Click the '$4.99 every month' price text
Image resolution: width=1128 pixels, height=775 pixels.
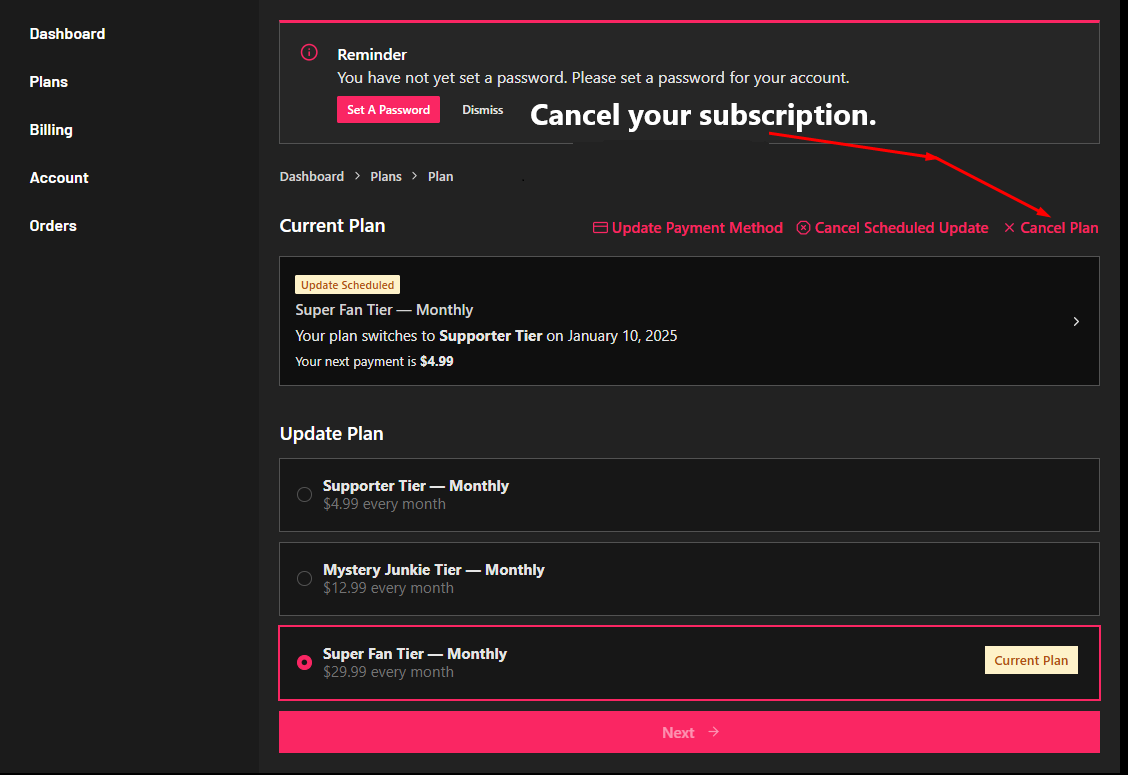coord(384,504)
